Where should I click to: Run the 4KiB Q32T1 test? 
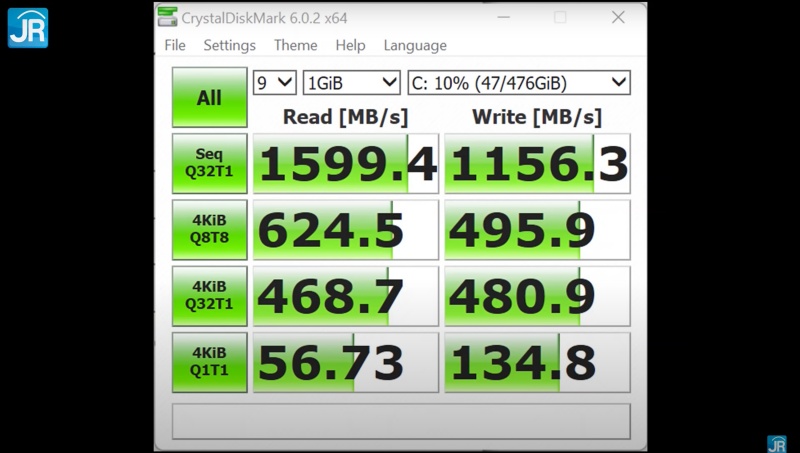(x=210, y=296)
